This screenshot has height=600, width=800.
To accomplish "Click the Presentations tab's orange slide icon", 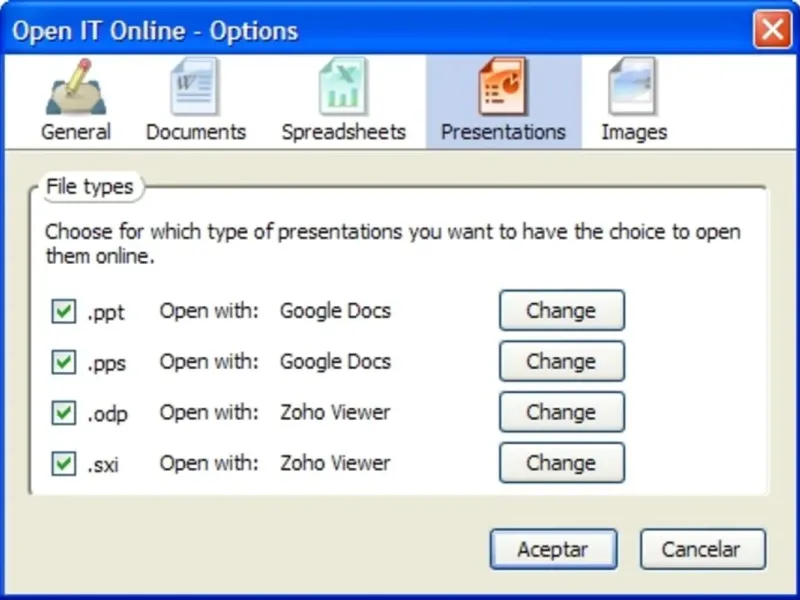I will 503,87.
